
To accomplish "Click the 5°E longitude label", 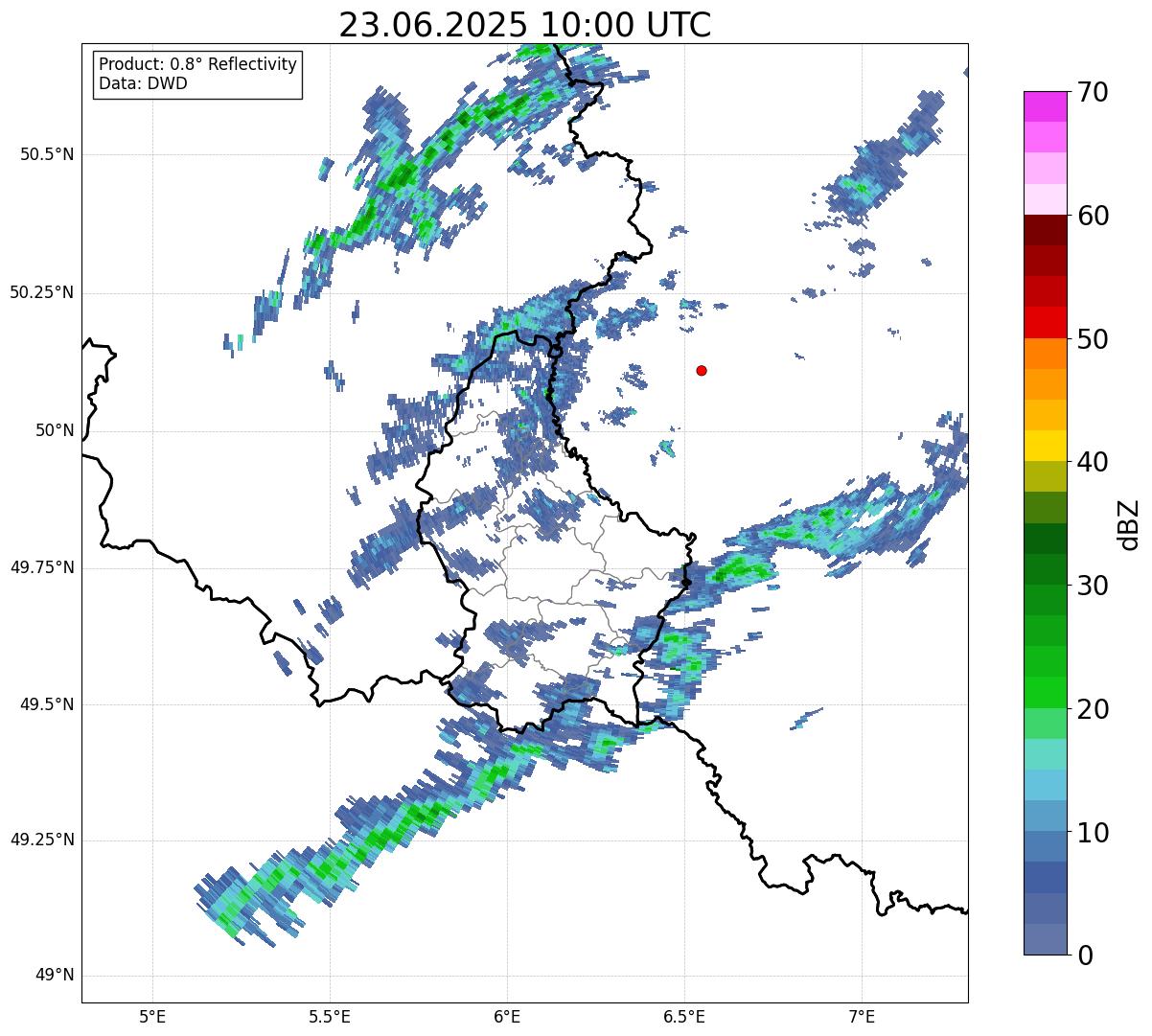I will point(152,1017).
